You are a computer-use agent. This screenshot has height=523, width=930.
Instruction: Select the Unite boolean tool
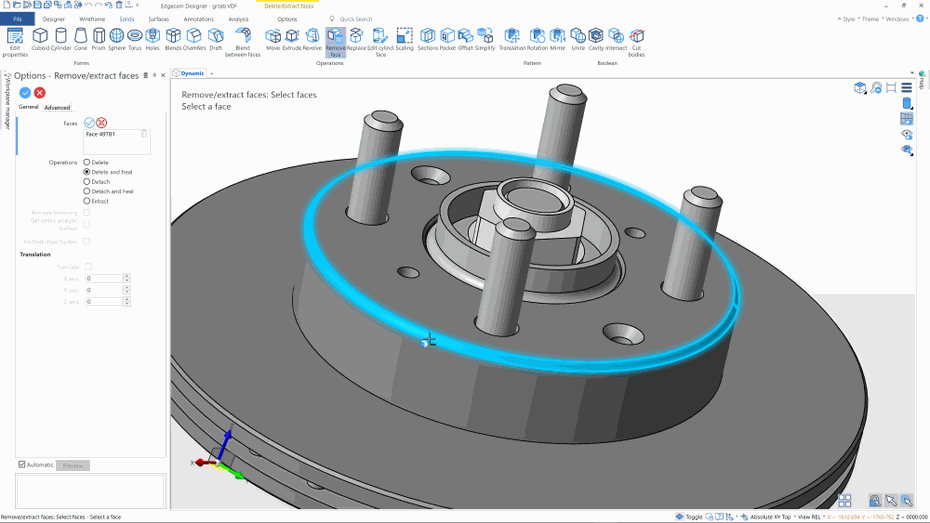tap(578, 38)
